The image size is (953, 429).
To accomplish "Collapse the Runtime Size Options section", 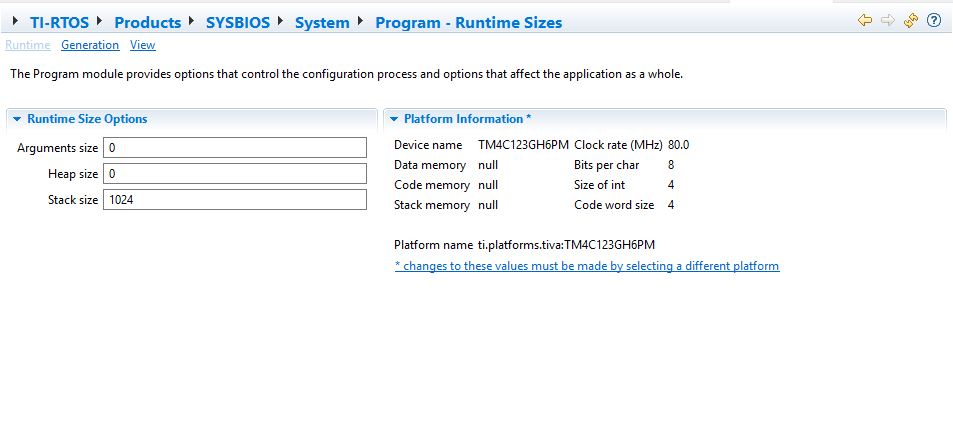I will coord(16,119).
